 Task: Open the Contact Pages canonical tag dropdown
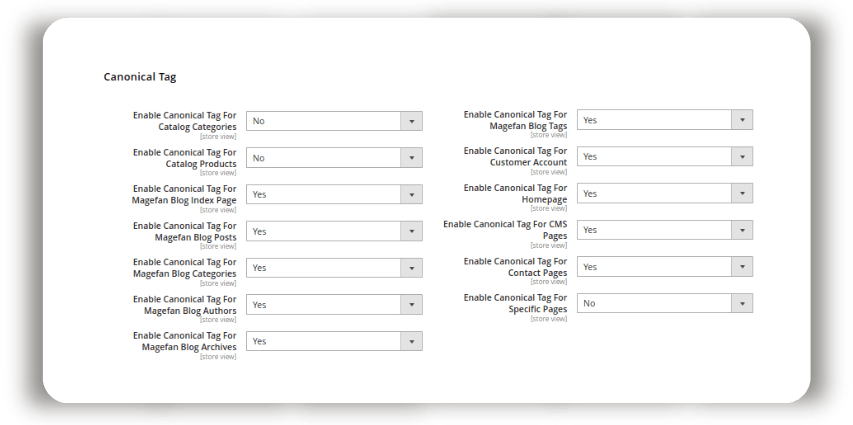665,267
